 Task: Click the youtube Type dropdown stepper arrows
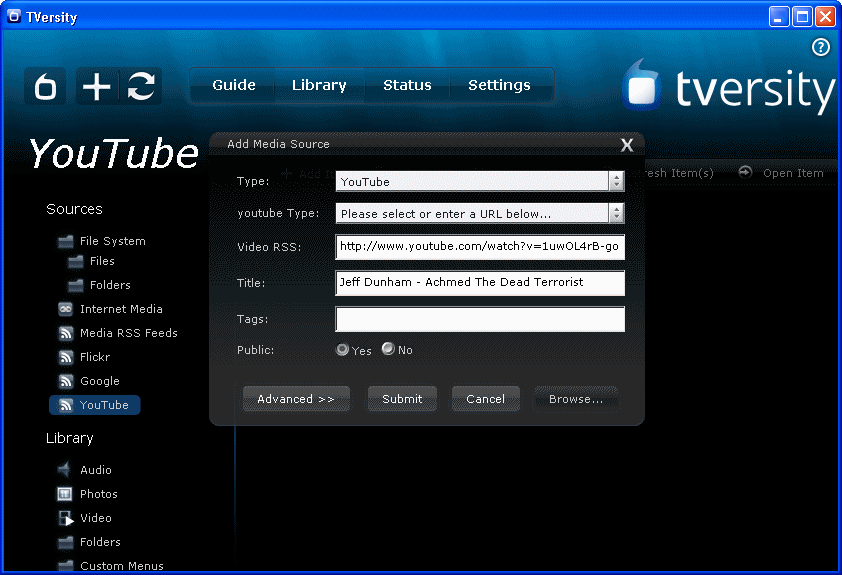[616, 214]
